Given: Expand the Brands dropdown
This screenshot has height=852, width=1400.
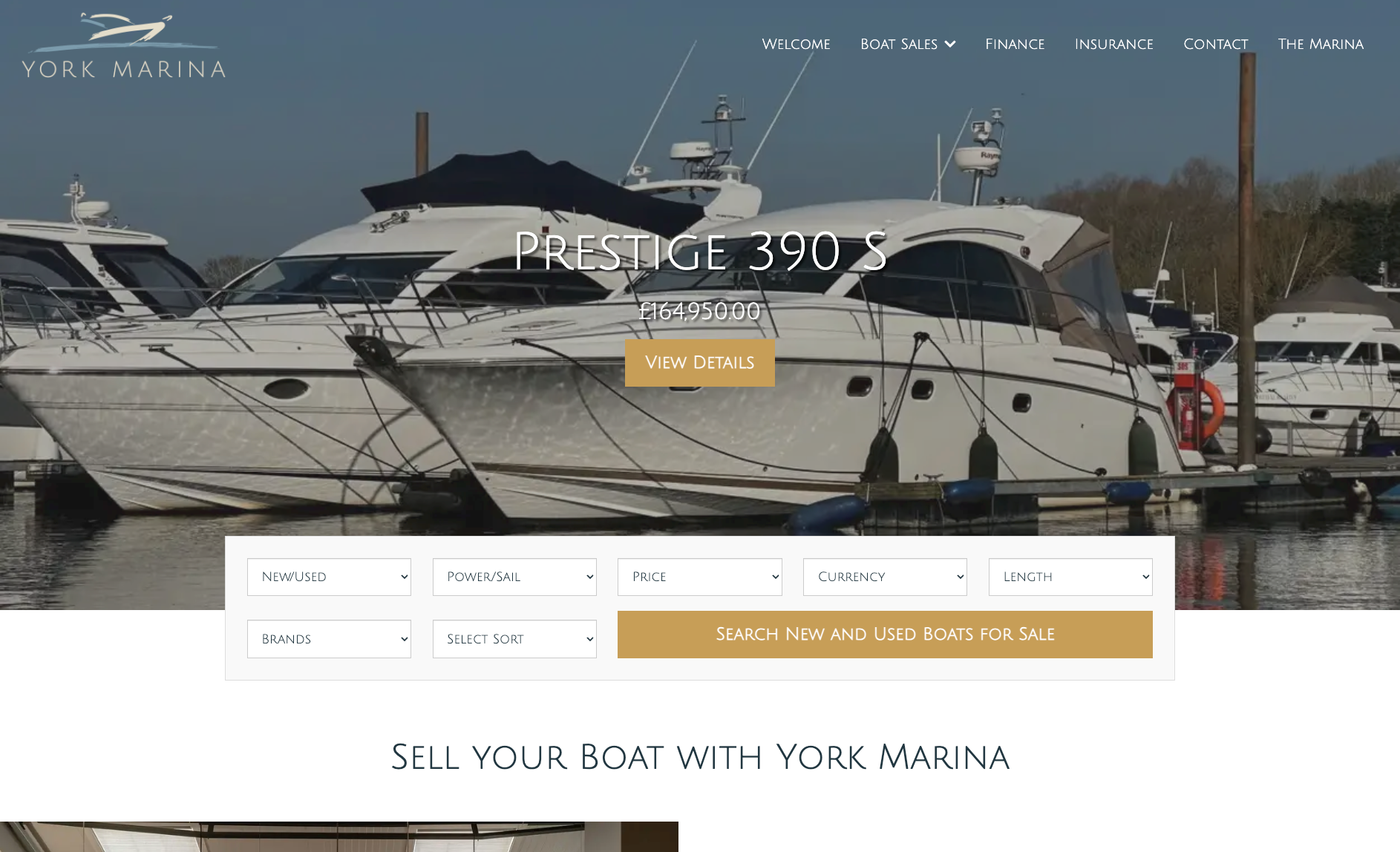Looking at the screenshot, I should click(x=329, y=639).
